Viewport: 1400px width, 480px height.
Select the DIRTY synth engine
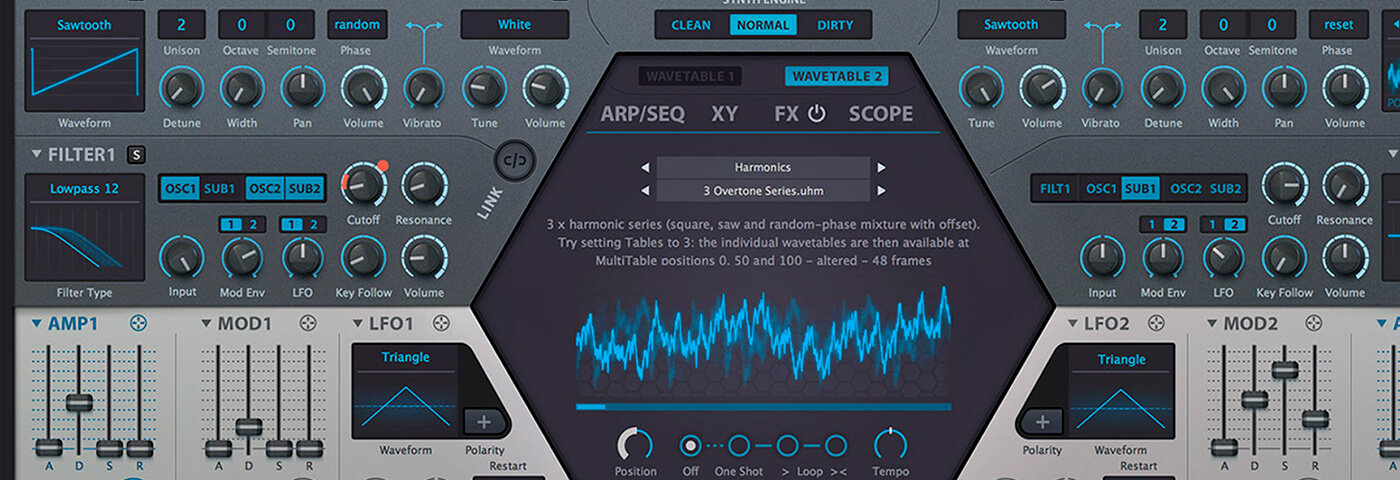[835, 25]
